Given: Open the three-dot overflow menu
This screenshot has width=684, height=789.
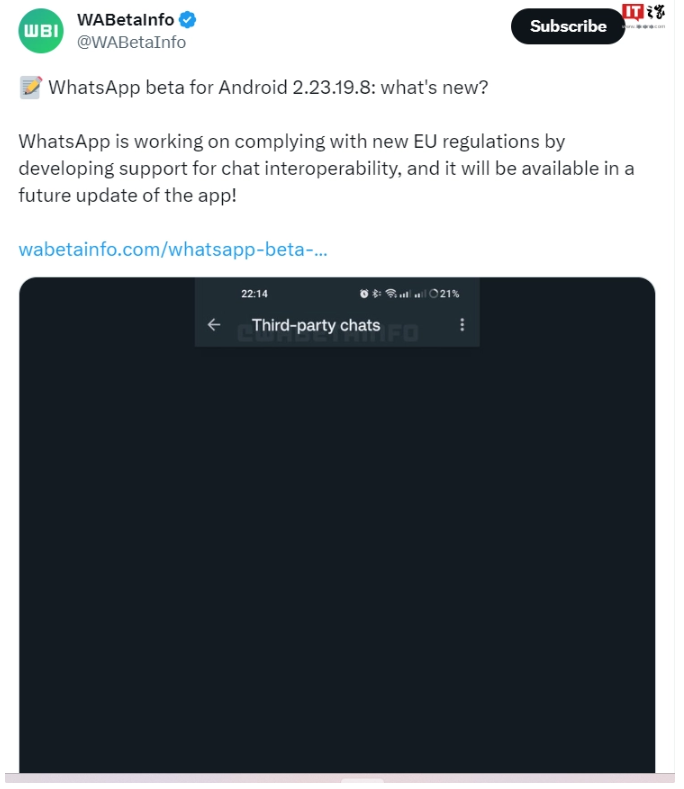Looking at the screenshot, I should tap(462, 325).
